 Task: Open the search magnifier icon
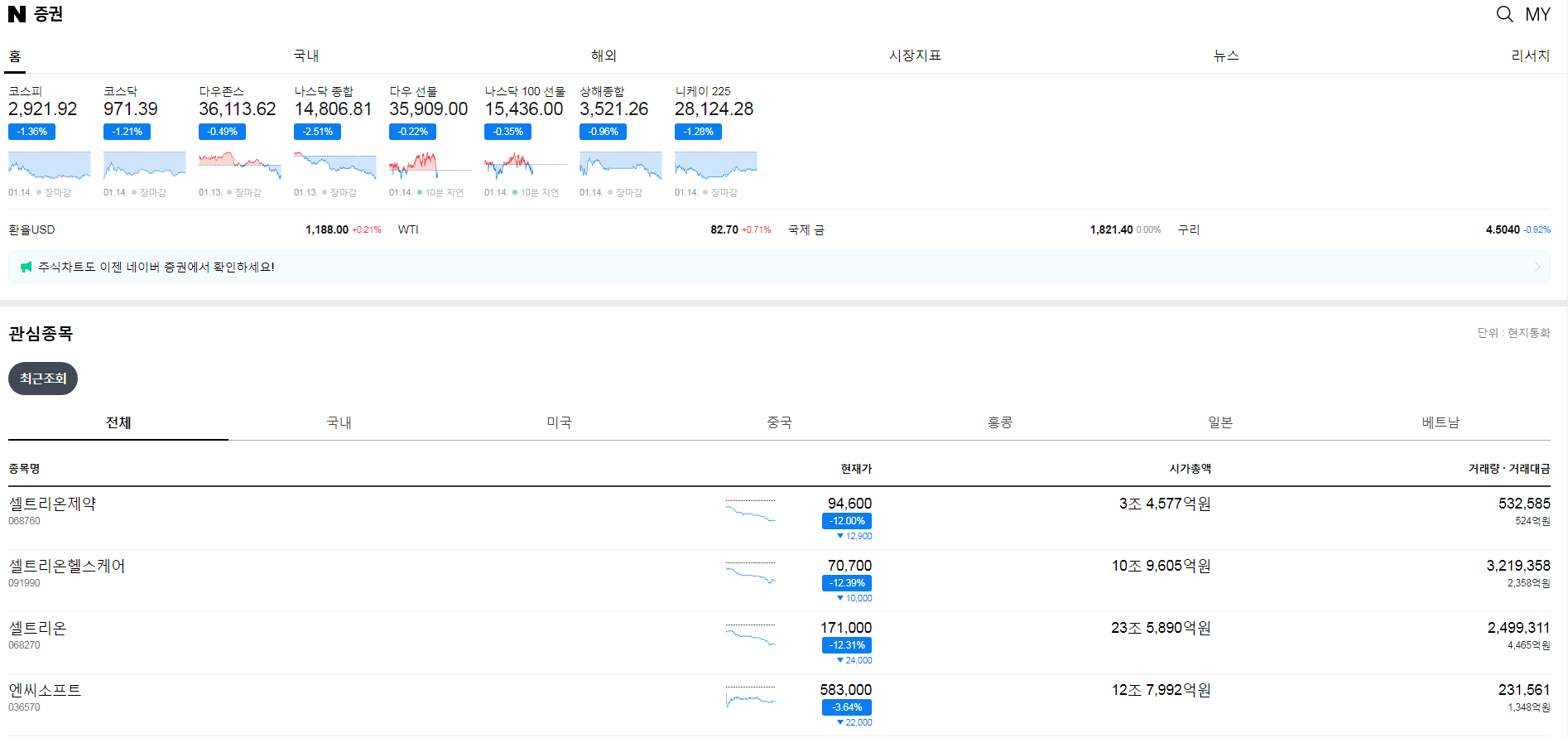tap(1504, 14)
